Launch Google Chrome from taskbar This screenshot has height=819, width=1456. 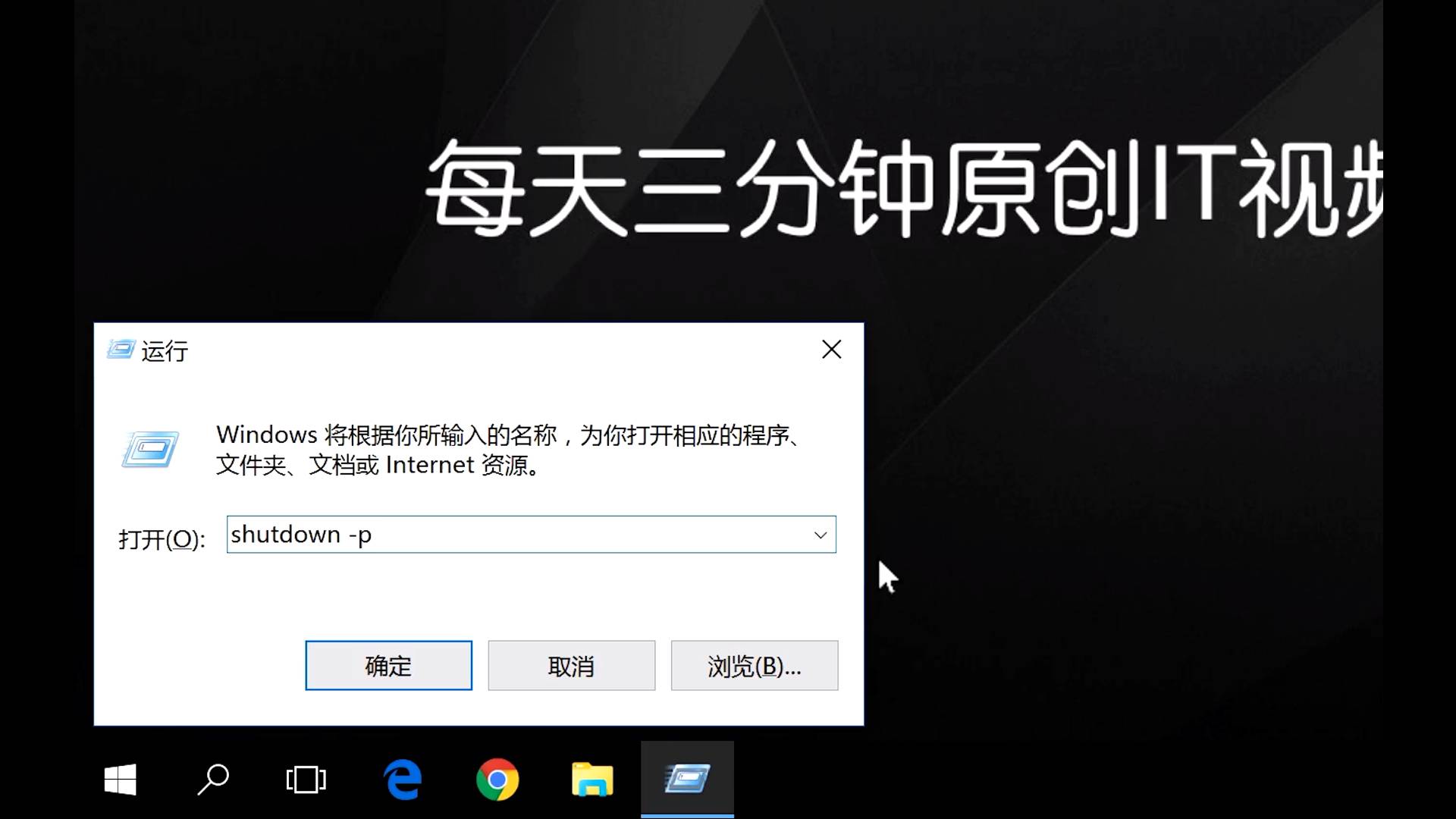[497, 780]
